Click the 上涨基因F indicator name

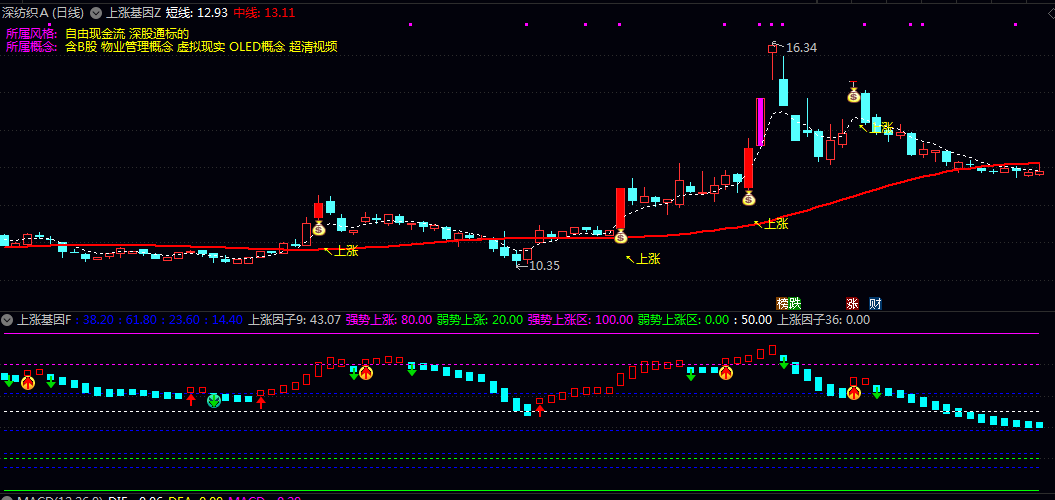click(x=44, y=320)
